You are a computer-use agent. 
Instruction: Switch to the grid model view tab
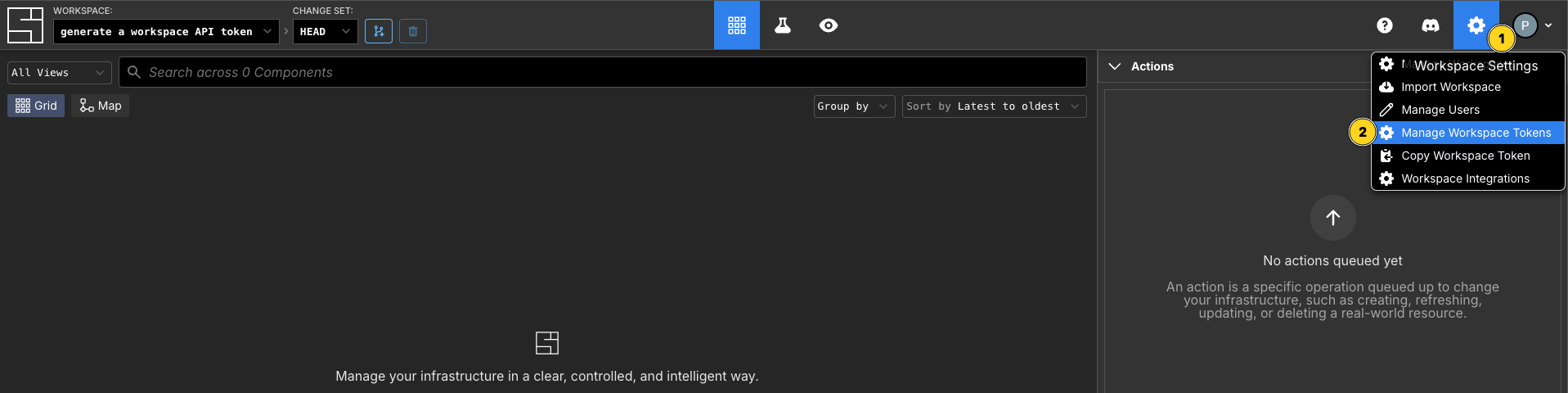tap(737, 25)
